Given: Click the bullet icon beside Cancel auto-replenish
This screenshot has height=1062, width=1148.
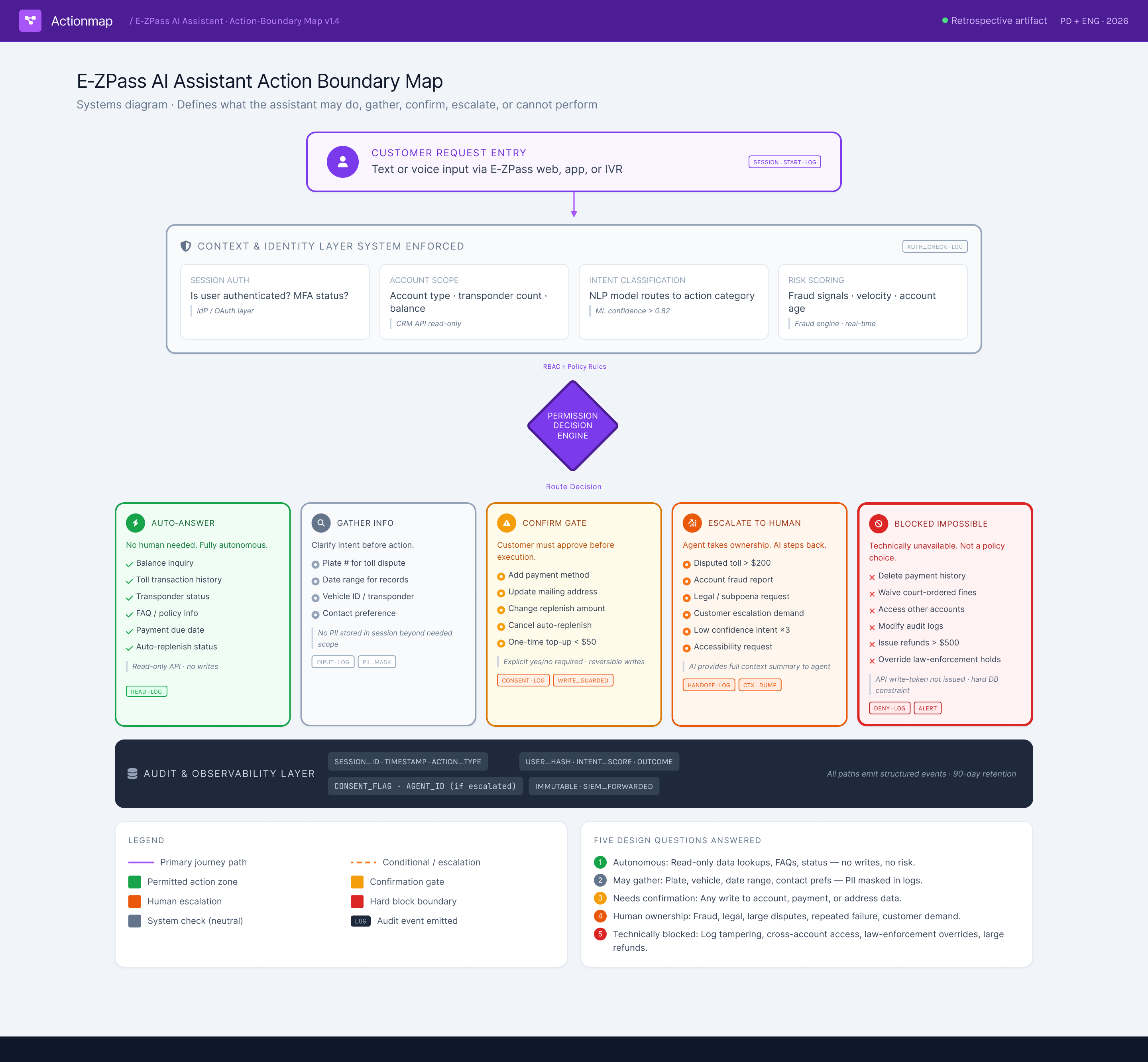Looking at the screenshot, I should pyautogui.click(x=501, y=626).
